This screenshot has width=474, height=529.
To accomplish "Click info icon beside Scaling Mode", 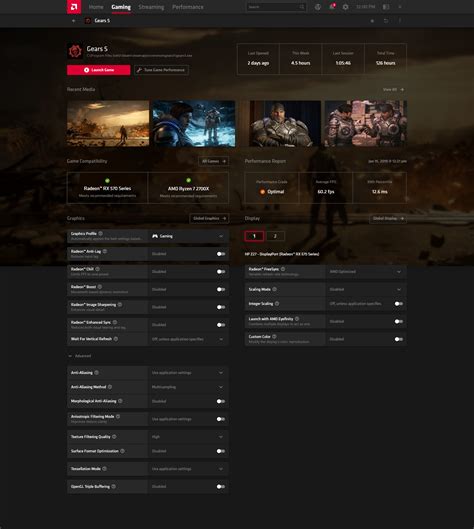I will coord(274,289).
